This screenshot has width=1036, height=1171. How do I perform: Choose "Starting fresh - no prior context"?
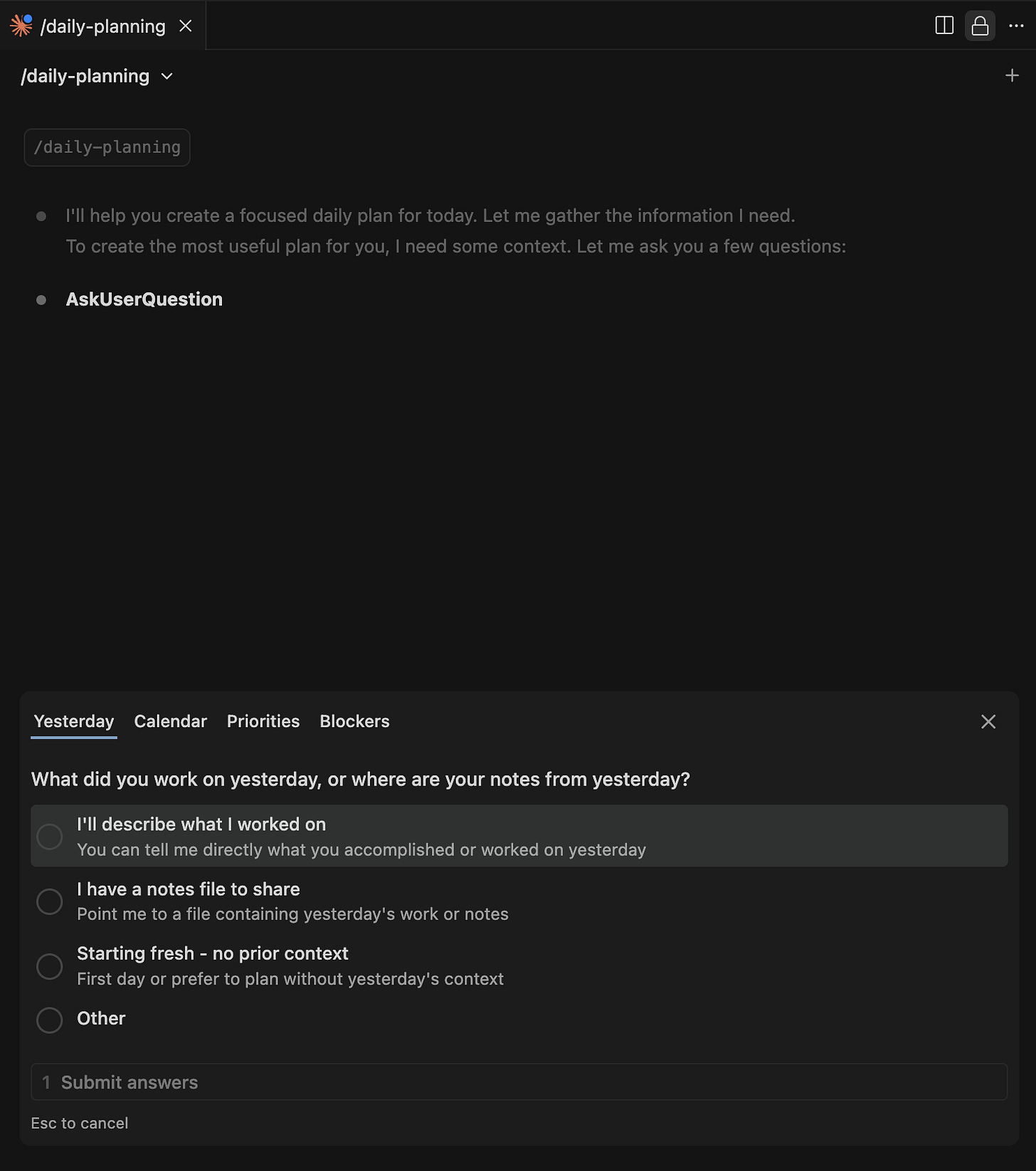pyautogui.click(x=519, y=965)
